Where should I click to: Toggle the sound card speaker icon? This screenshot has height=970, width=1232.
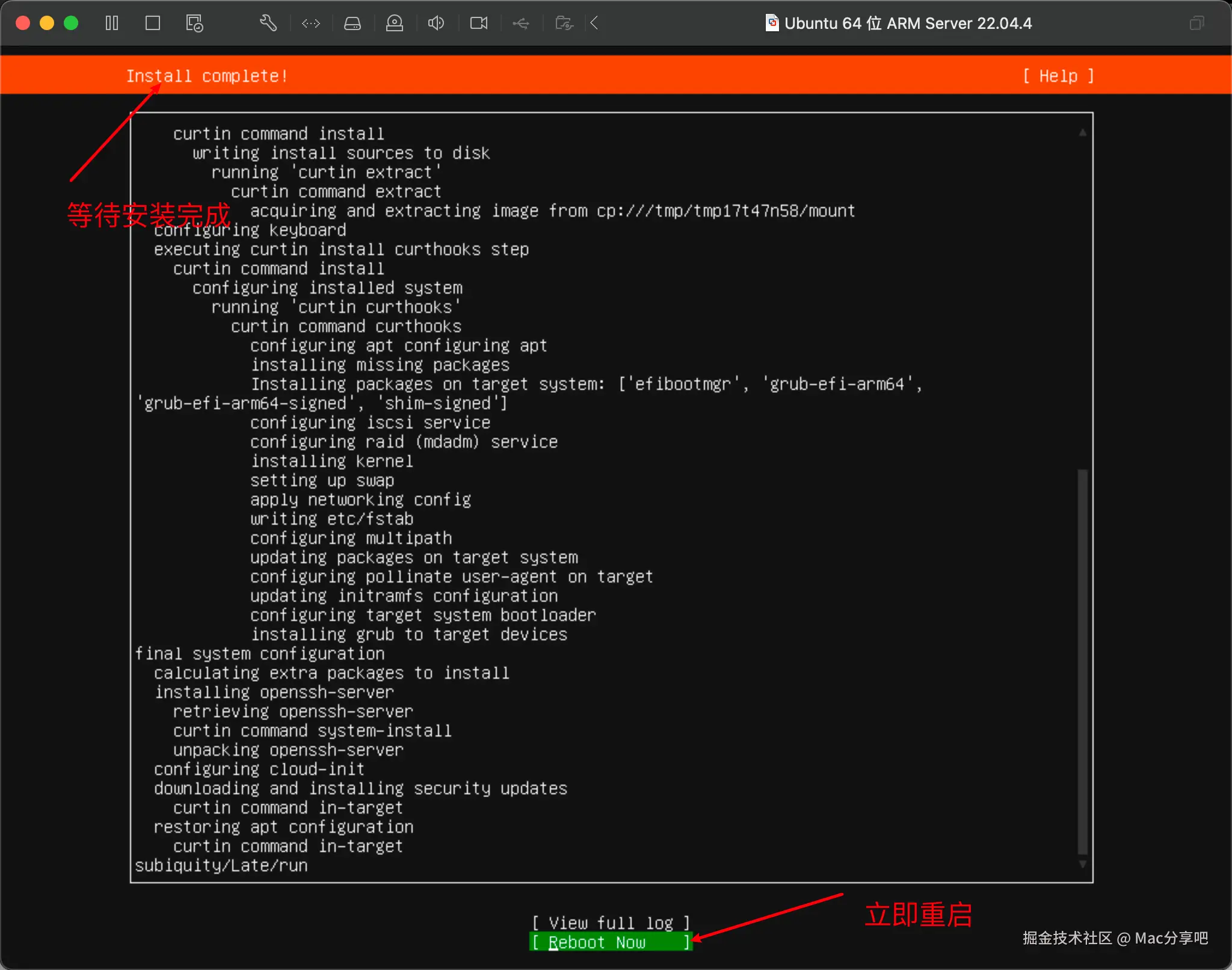436,23
